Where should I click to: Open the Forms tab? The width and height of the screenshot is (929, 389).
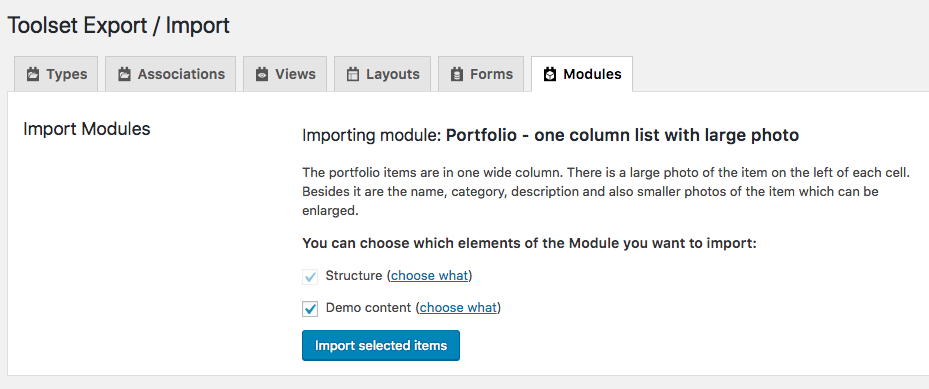point(481,74)
